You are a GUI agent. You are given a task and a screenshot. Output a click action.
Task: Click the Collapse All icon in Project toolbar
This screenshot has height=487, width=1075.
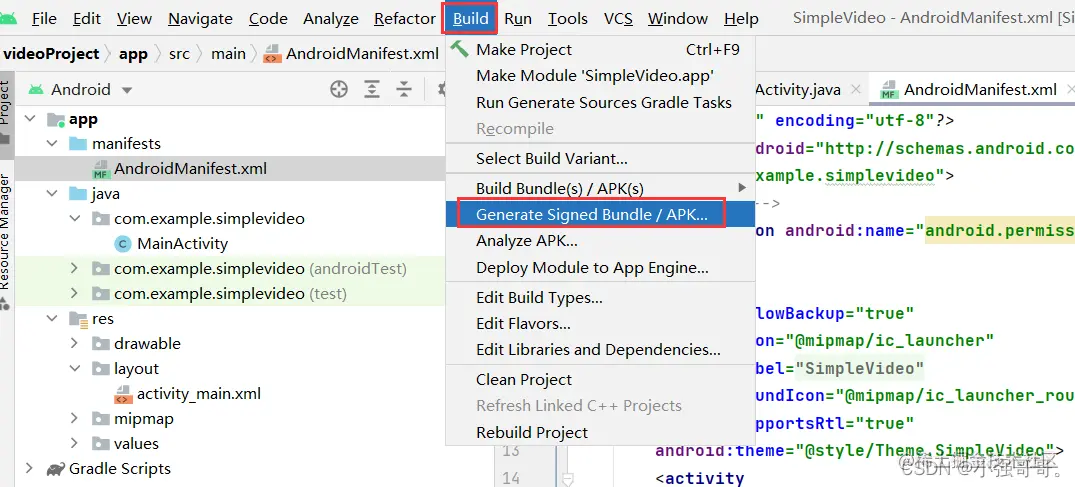[x=404, y=89]
